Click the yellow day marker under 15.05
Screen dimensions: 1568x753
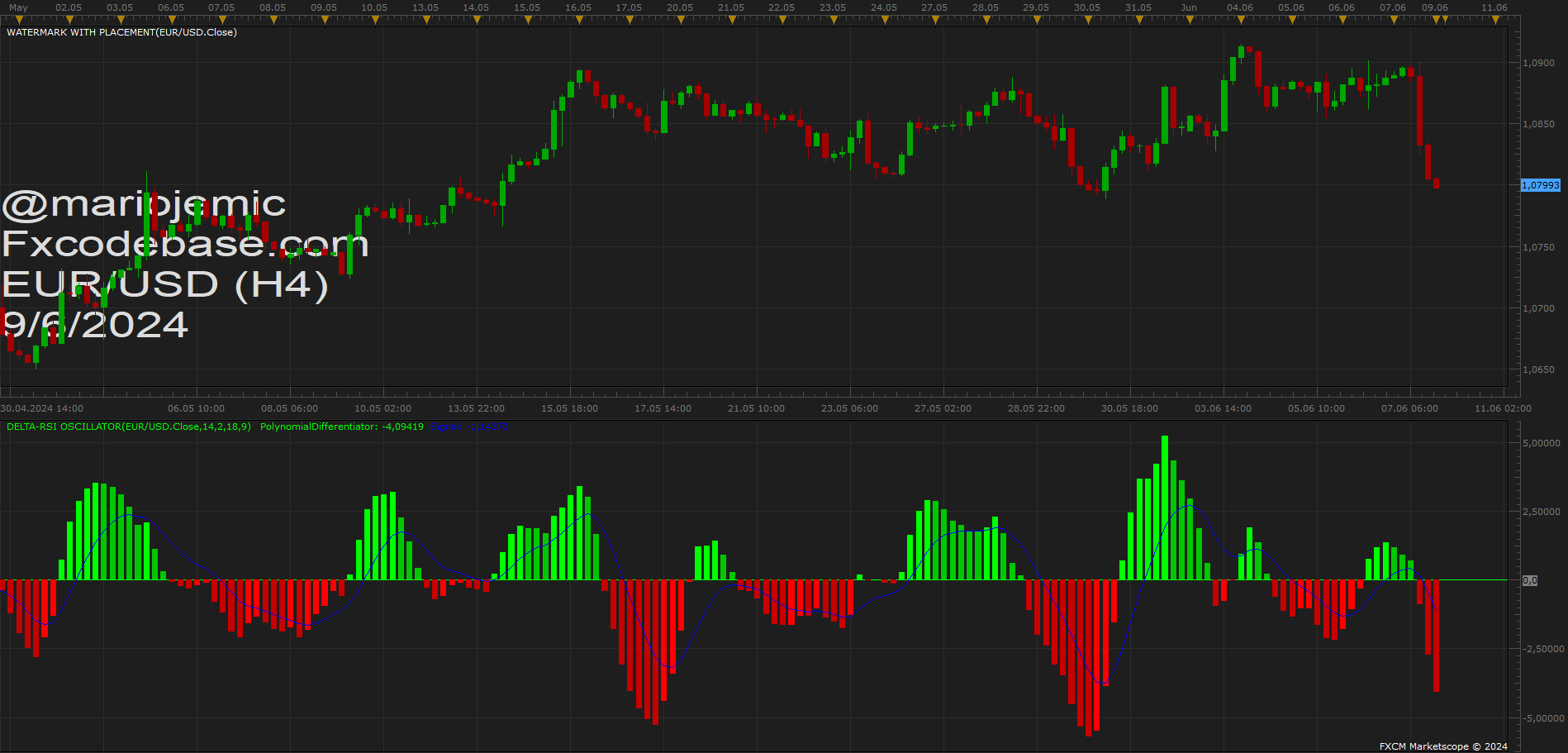(528, 20)
